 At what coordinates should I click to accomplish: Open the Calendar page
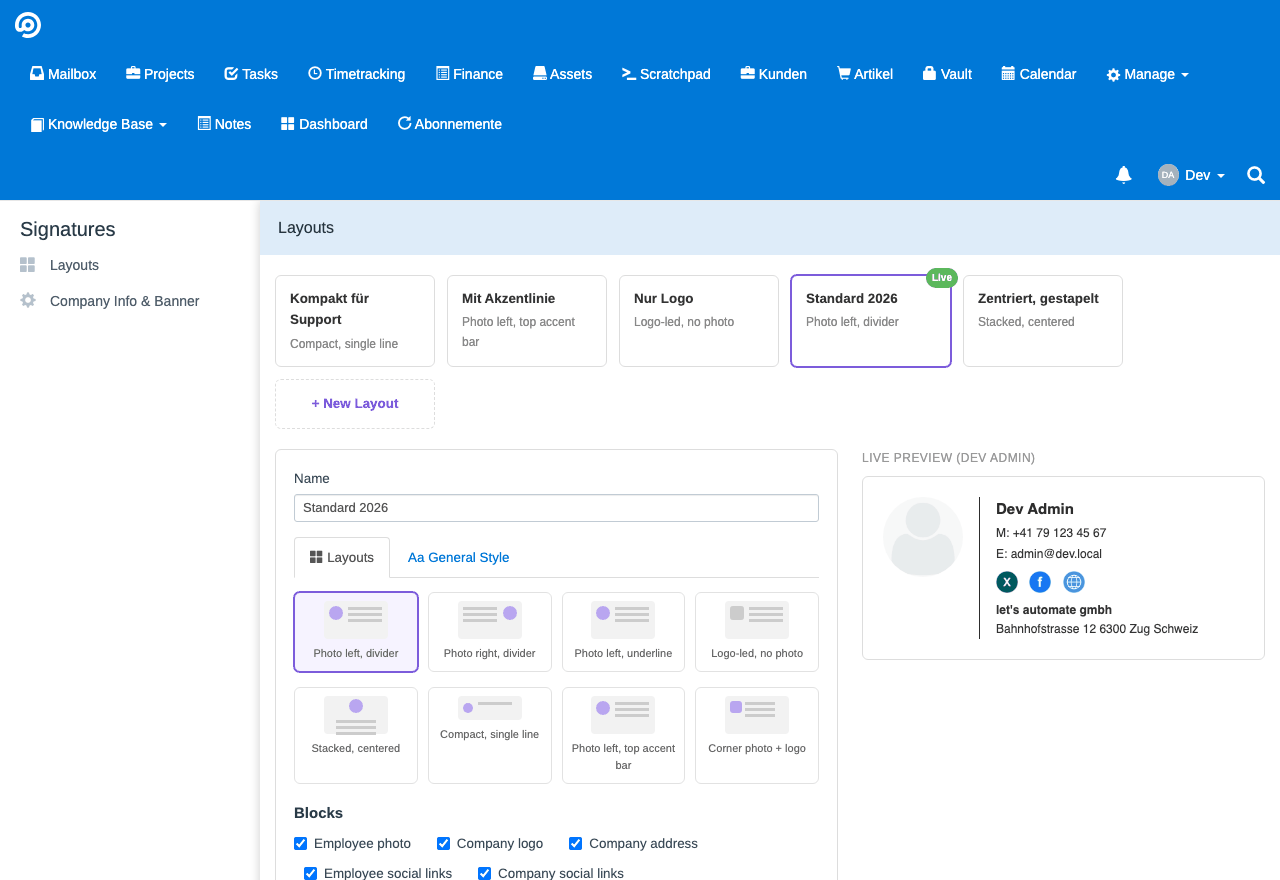tap(1039, 74)
